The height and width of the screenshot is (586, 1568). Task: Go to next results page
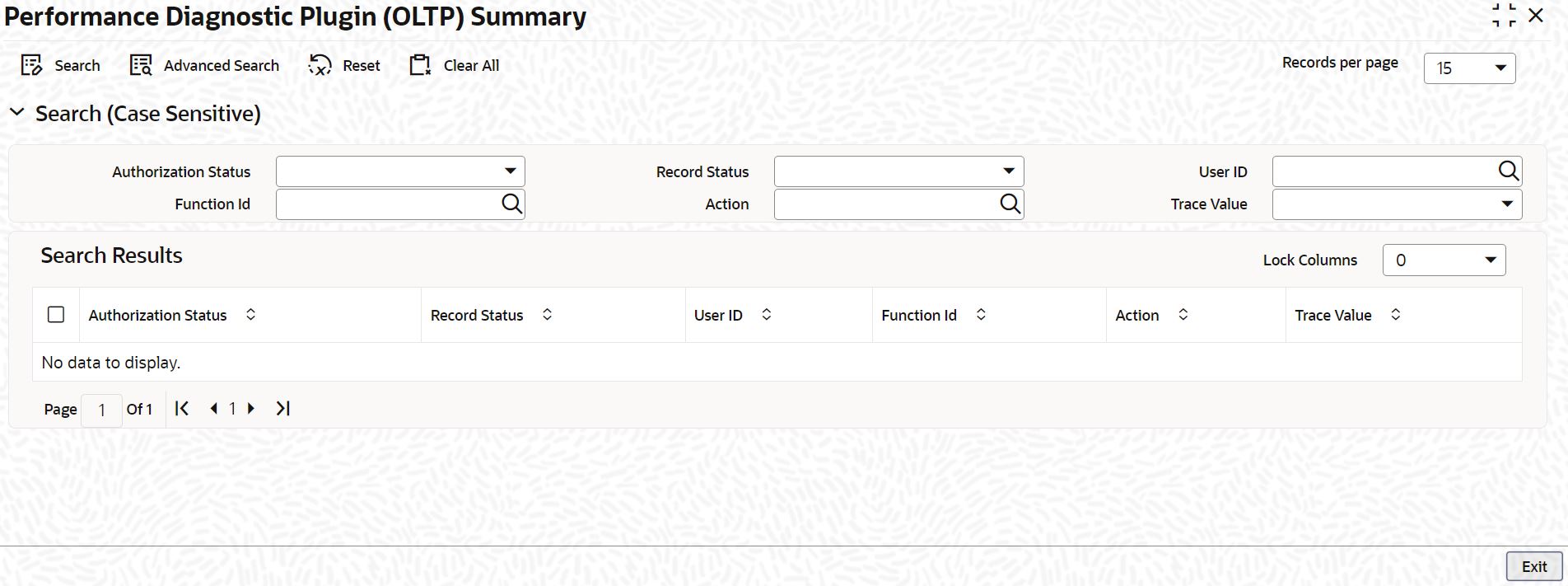(251, 409)
